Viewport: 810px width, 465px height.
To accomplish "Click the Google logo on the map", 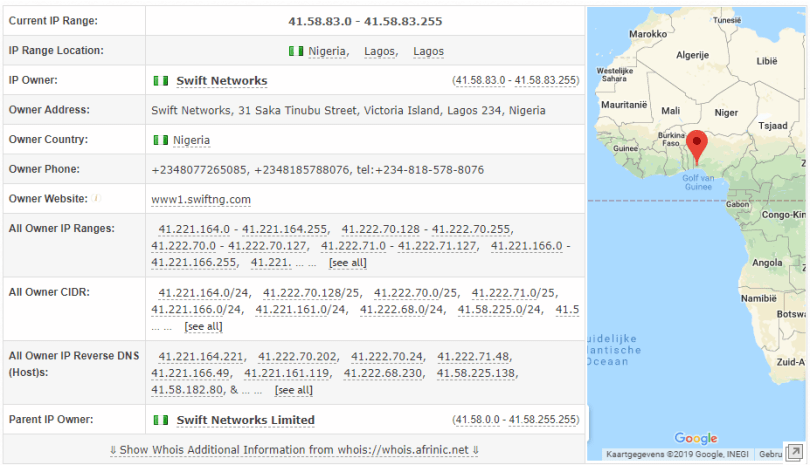I will [x=695, y=438].
